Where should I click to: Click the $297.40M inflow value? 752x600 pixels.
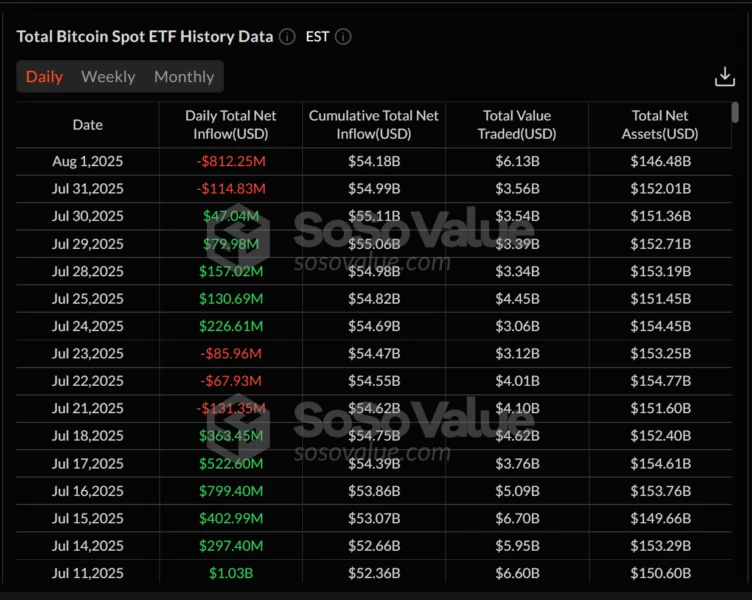coord(231,545)
